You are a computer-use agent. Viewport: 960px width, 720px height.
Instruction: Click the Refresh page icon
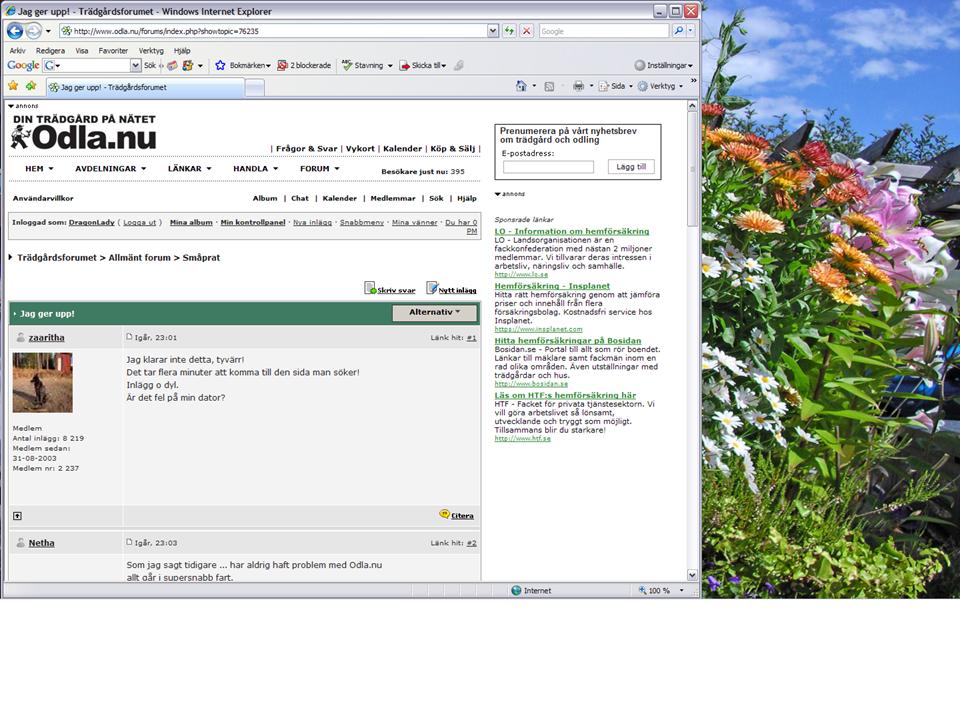click(510, 31)
